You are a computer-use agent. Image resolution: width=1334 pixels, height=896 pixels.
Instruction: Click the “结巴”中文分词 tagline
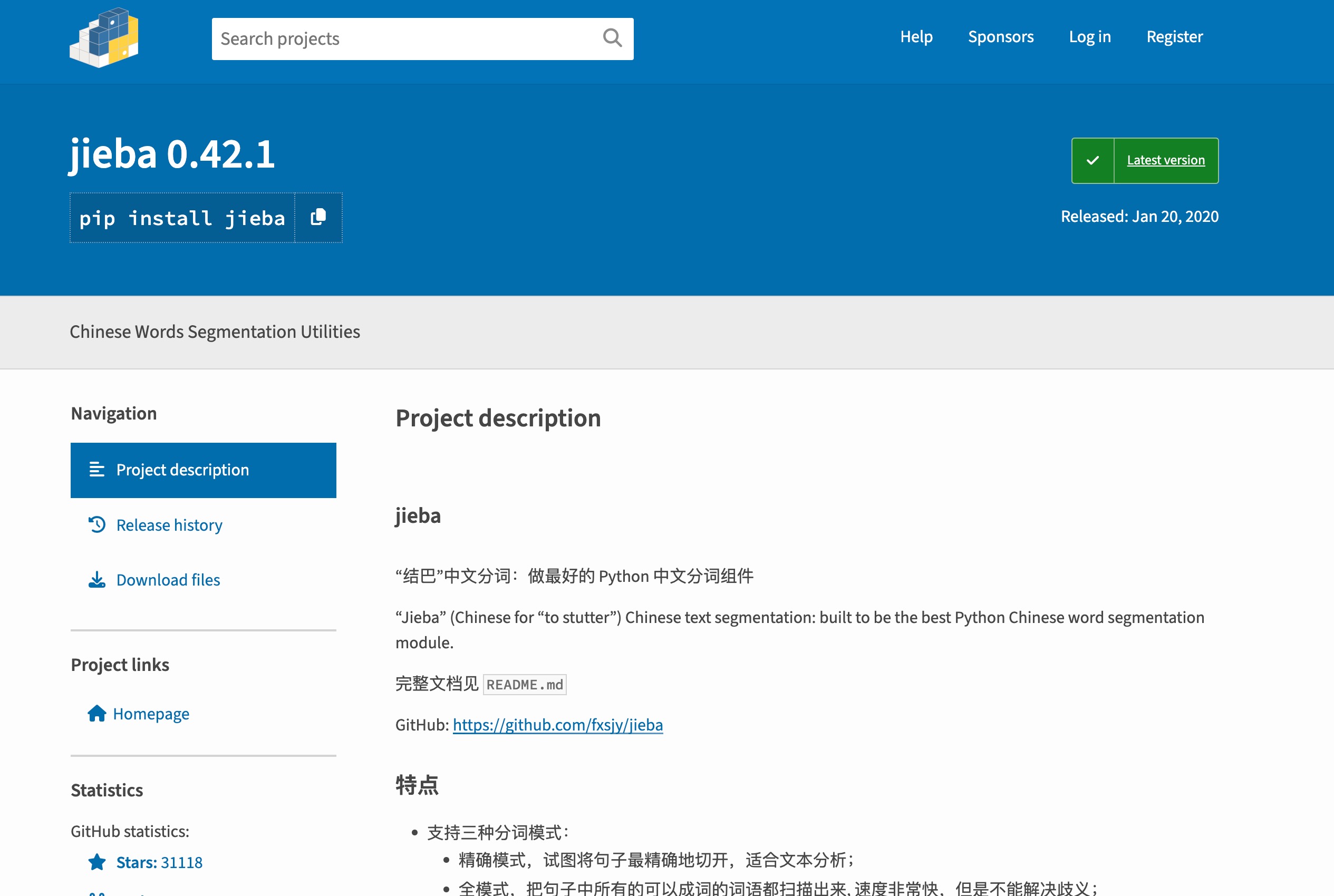coord(574,576)
